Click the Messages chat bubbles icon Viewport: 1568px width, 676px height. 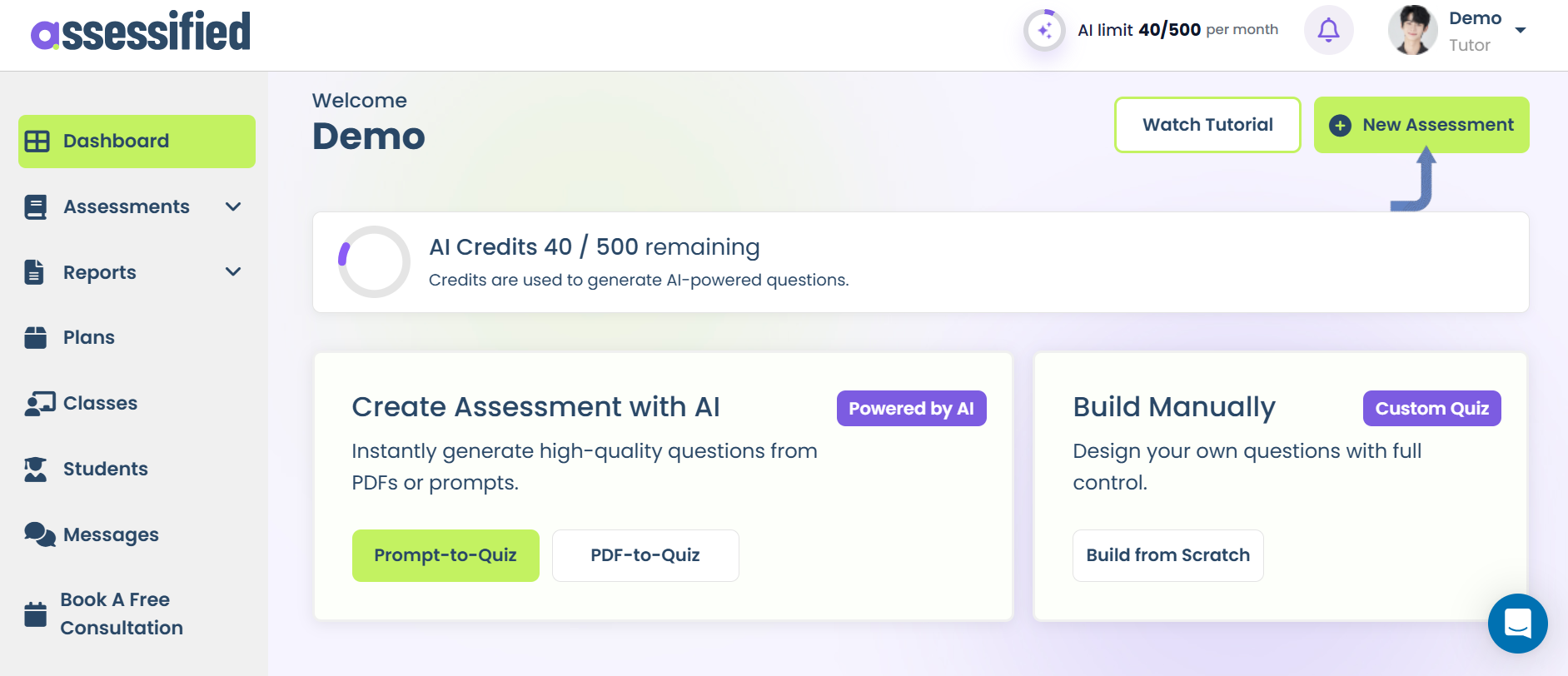coord(39,534)
